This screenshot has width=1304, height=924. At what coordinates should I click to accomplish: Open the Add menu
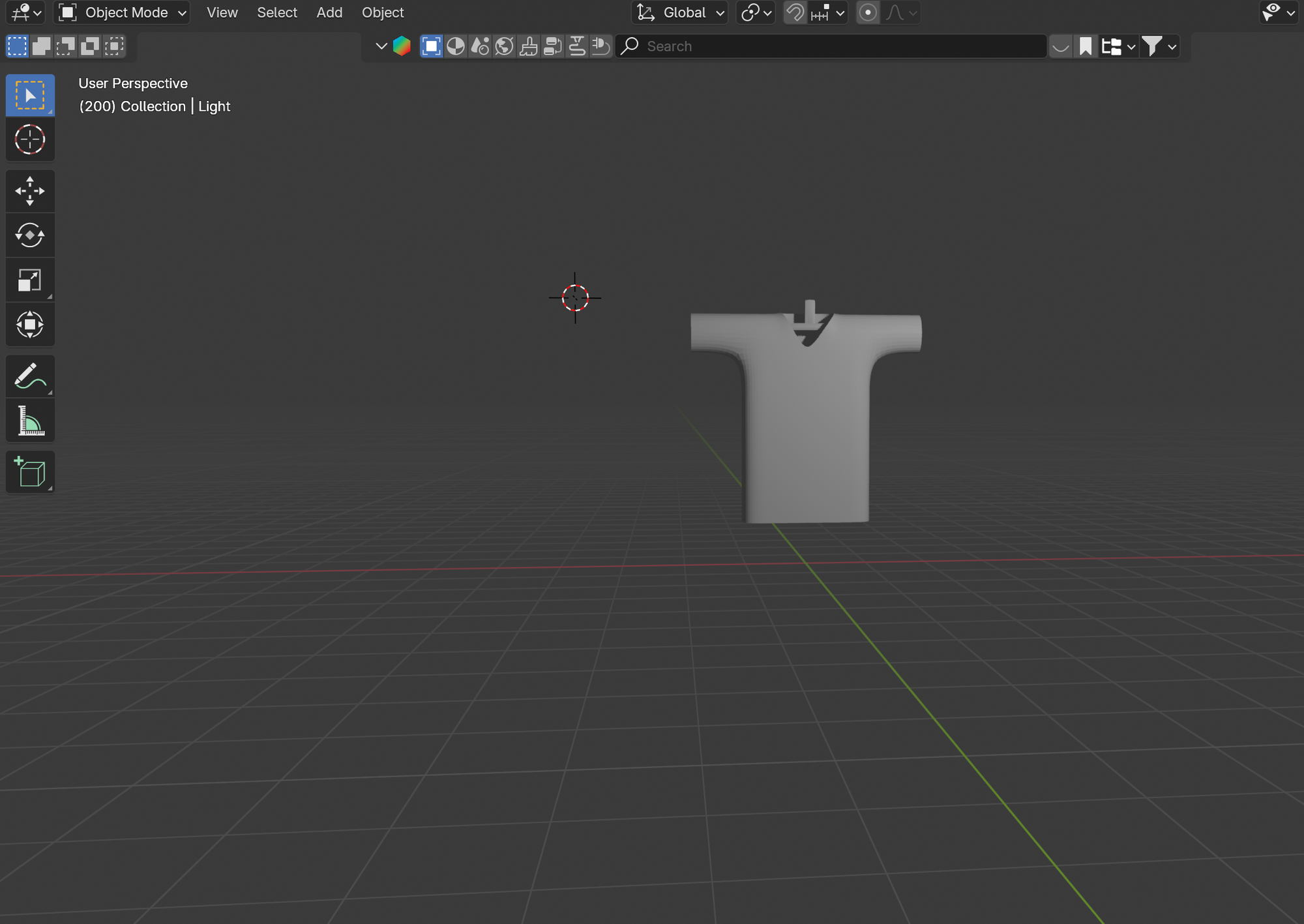coord(329,12)
